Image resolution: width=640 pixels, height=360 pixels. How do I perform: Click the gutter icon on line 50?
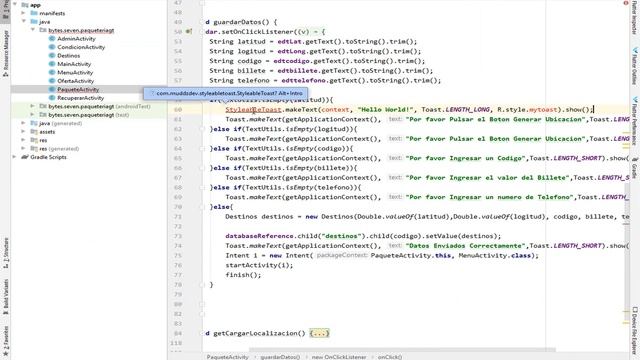pyautogui.click(x=189, y=31)
